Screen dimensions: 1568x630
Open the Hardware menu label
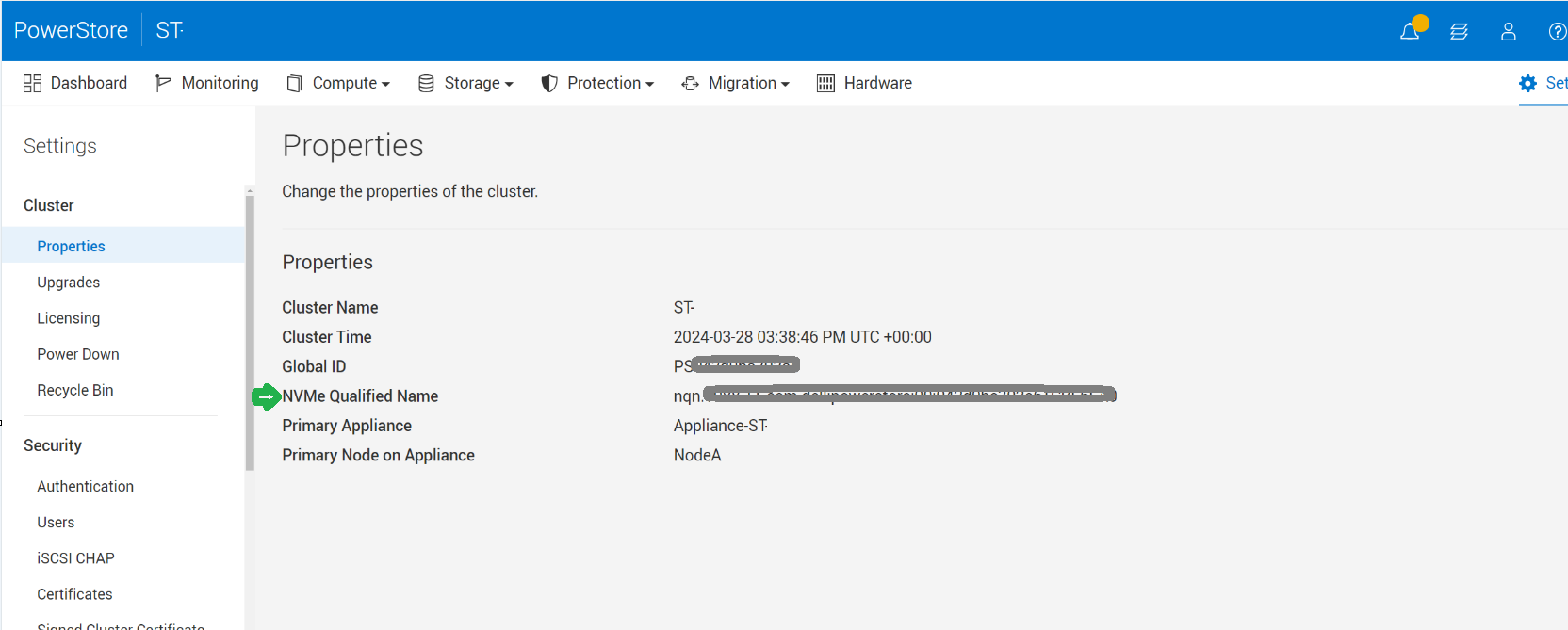[878, 83]
